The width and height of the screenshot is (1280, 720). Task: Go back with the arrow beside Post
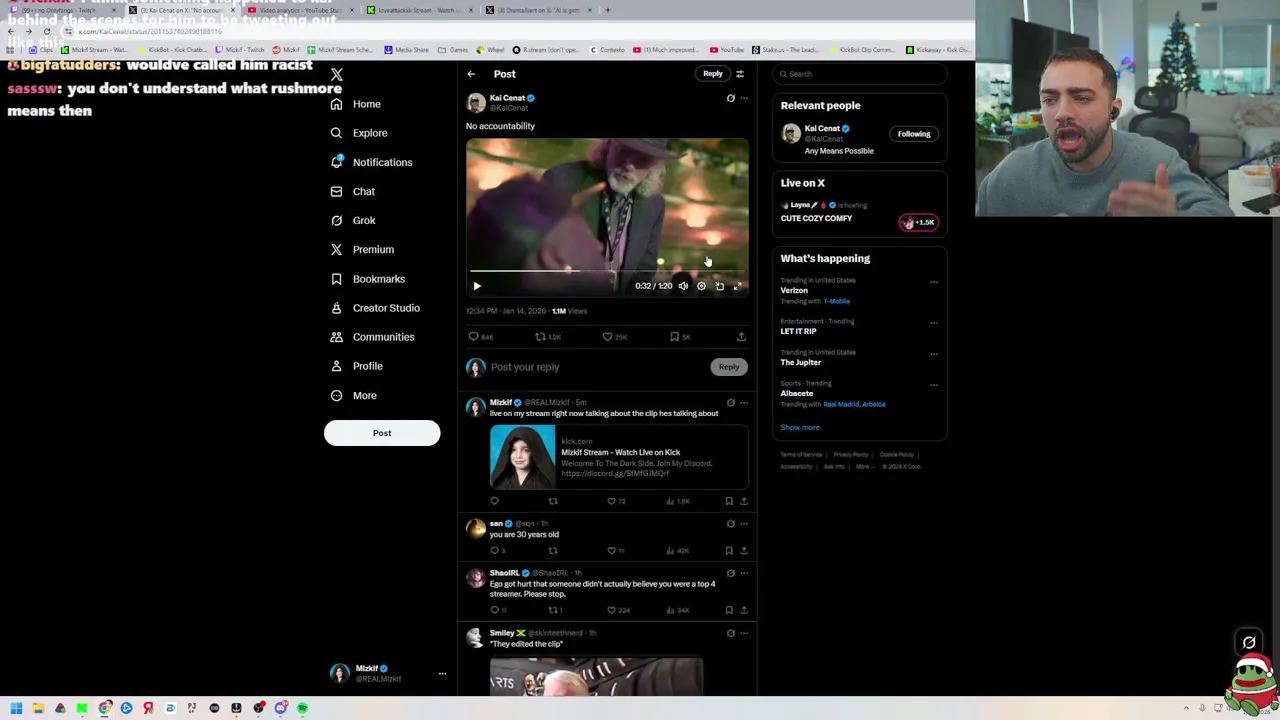pos(471,74)
